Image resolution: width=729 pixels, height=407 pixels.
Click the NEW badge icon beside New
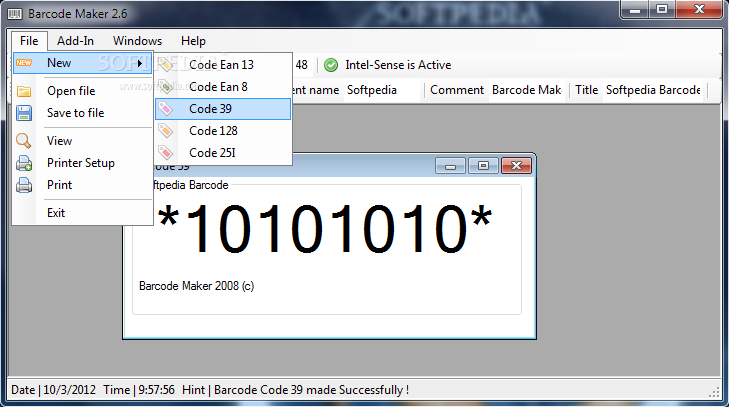coord(24,63)
